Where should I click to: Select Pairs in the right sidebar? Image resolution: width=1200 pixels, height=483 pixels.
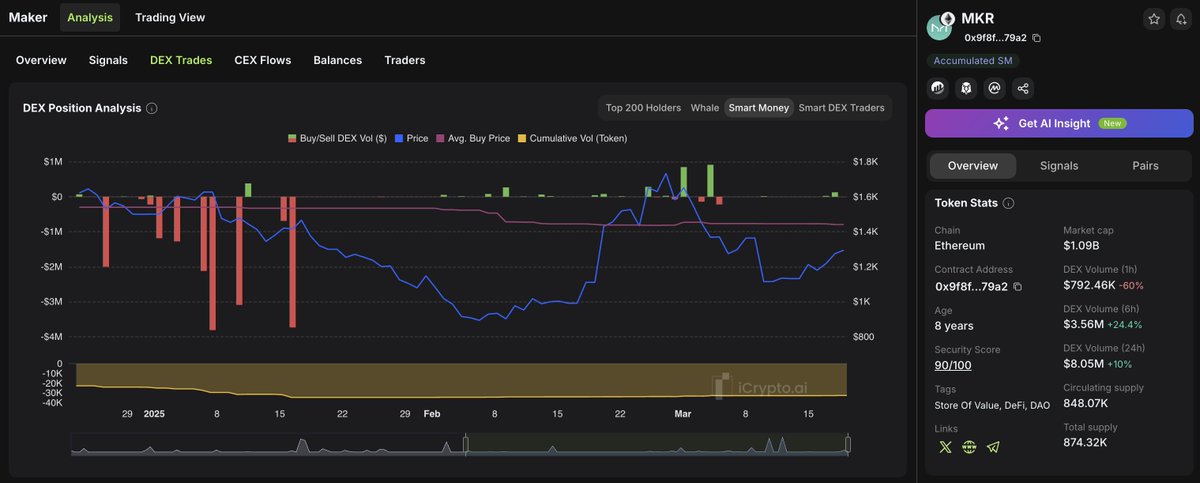(x=1146, y=166)
